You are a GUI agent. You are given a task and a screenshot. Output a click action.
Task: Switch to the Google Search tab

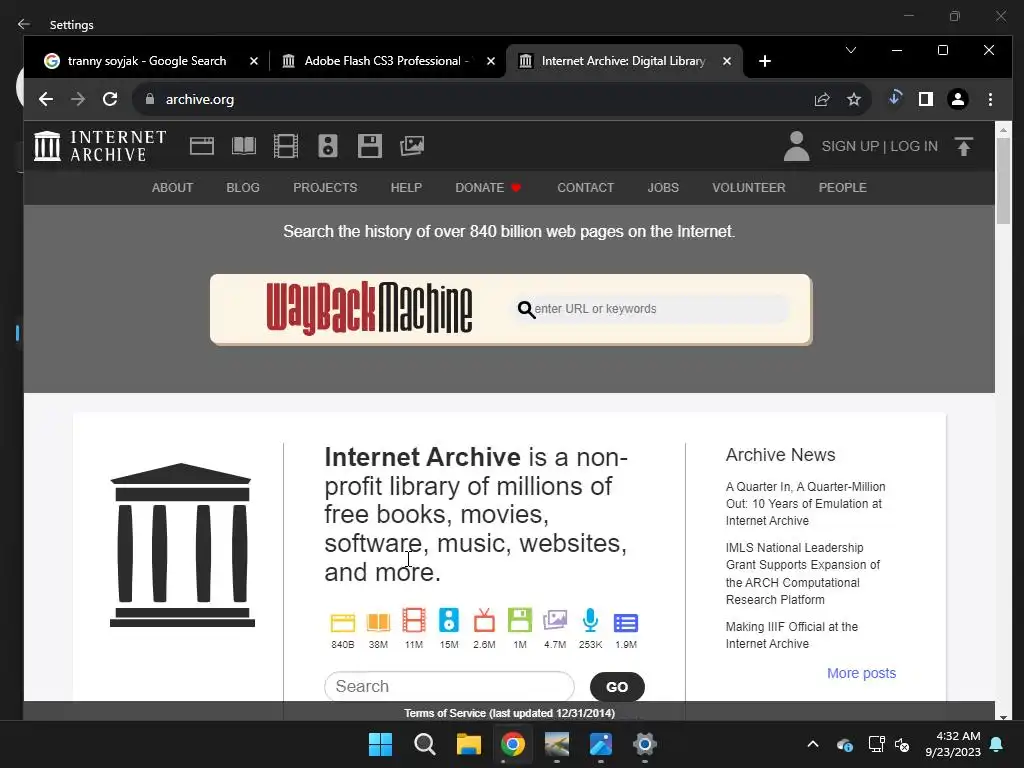146,61
